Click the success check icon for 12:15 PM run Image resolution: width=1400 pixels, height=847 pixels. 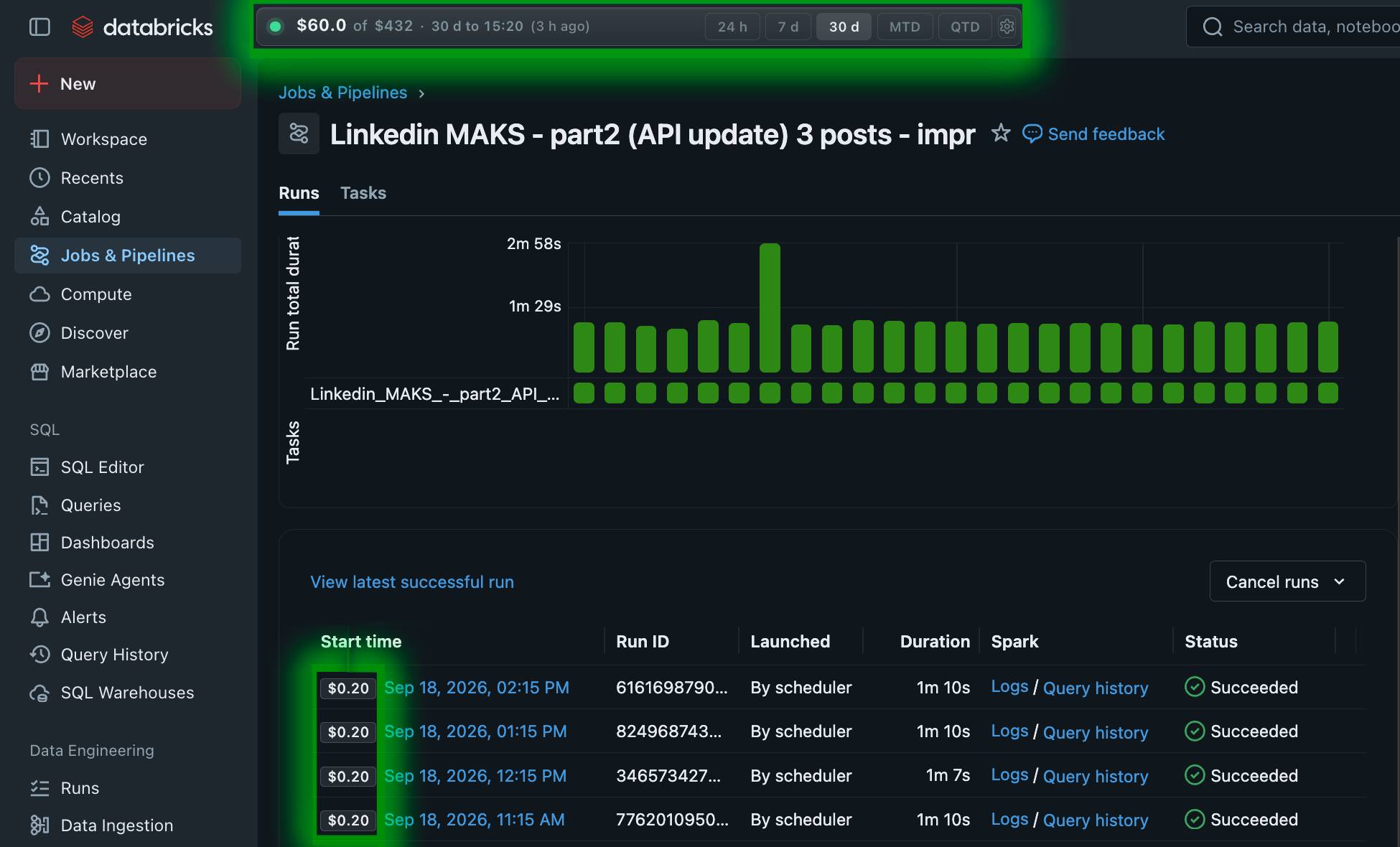[x=1195, y=776]
